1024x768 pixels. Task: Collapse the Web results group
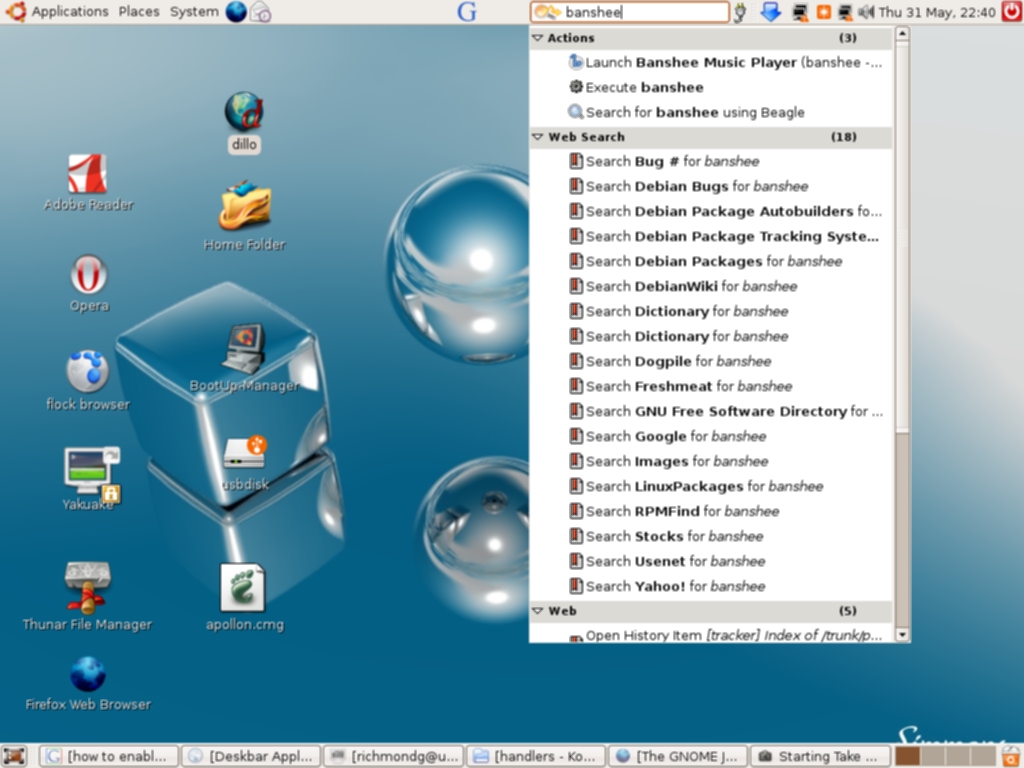tap(537, 611)
